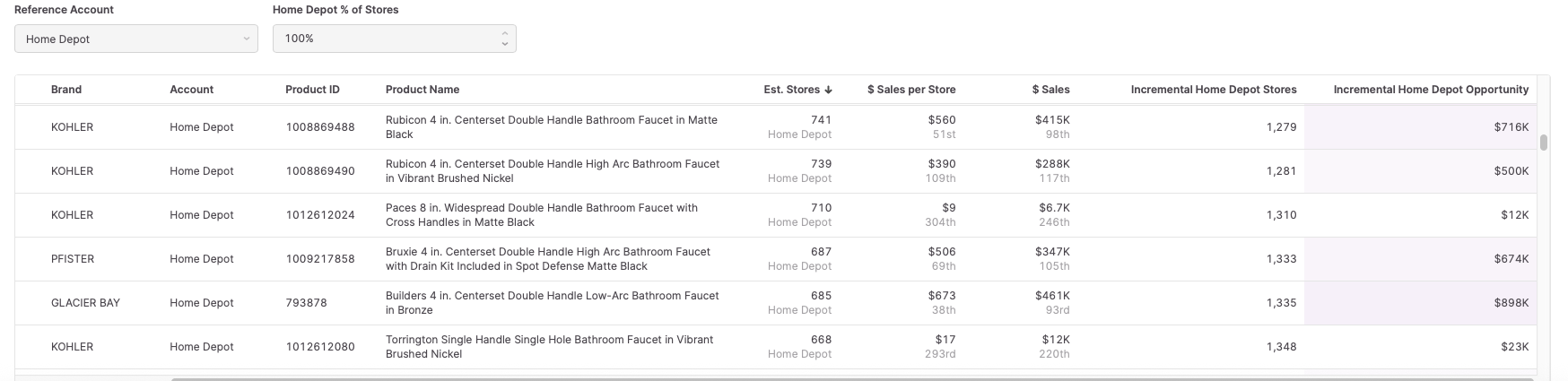Sort by $ Sales per Store column
Viewport: 1568px width, 381px height.
click(x=910, y=90)
